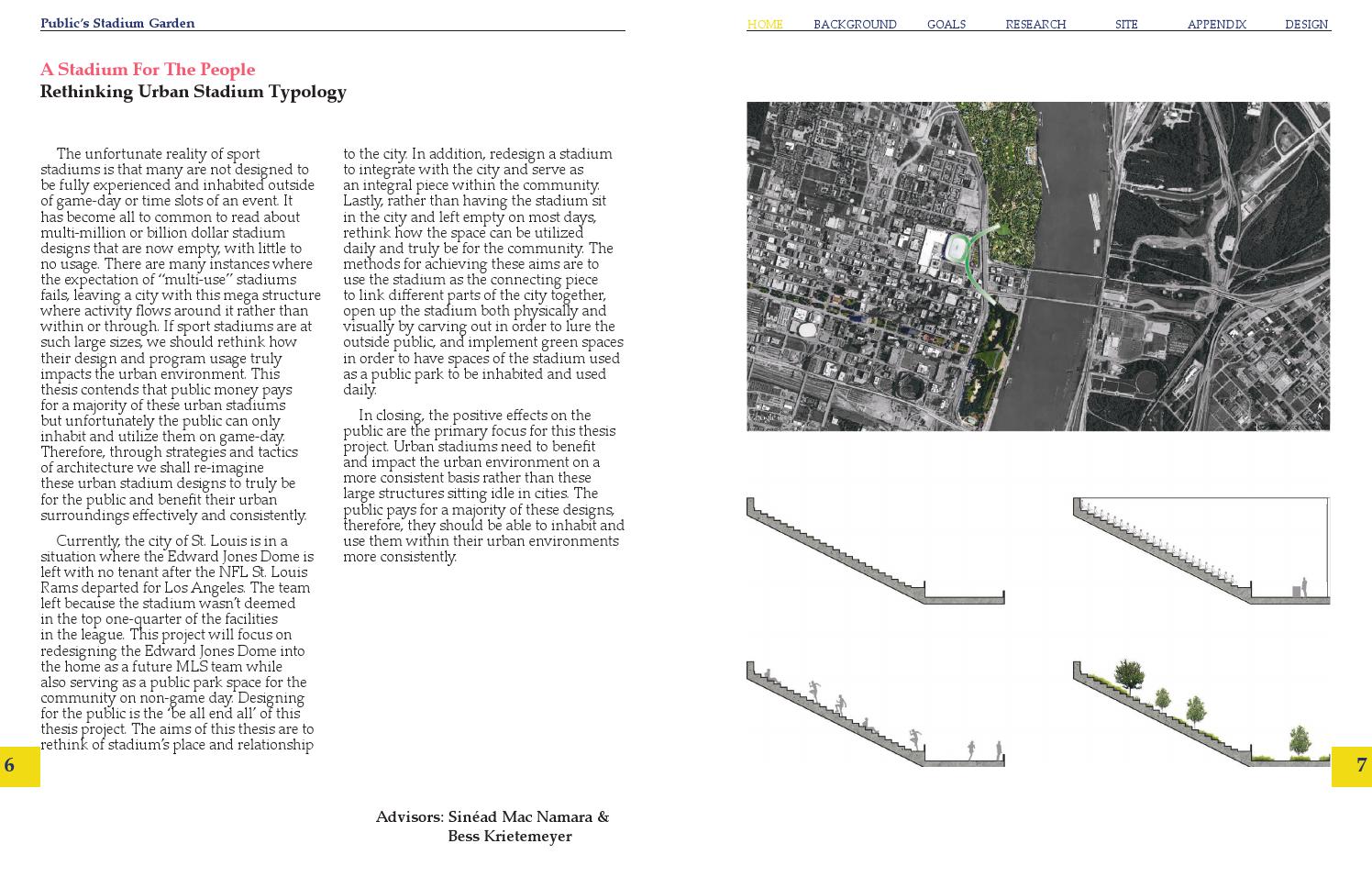Viewport: 1372px width, 888px height.
Task: Jump to the SITE section
Action: point(1126,25)
